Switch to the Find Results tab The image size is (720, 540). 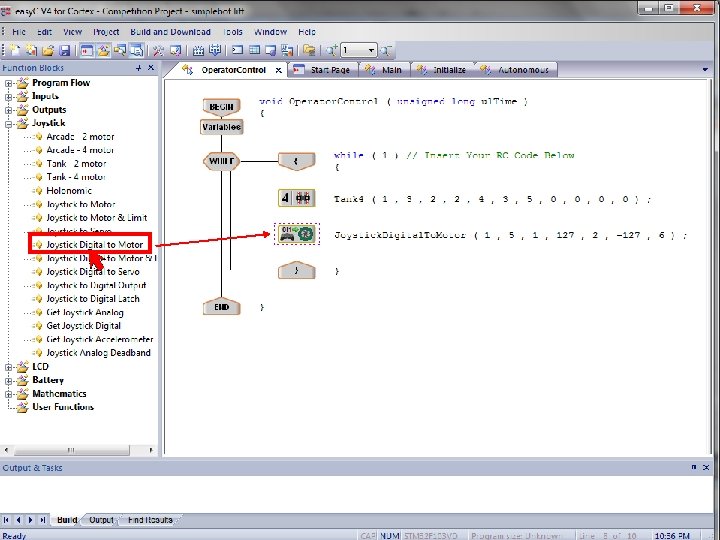point(150,520)
